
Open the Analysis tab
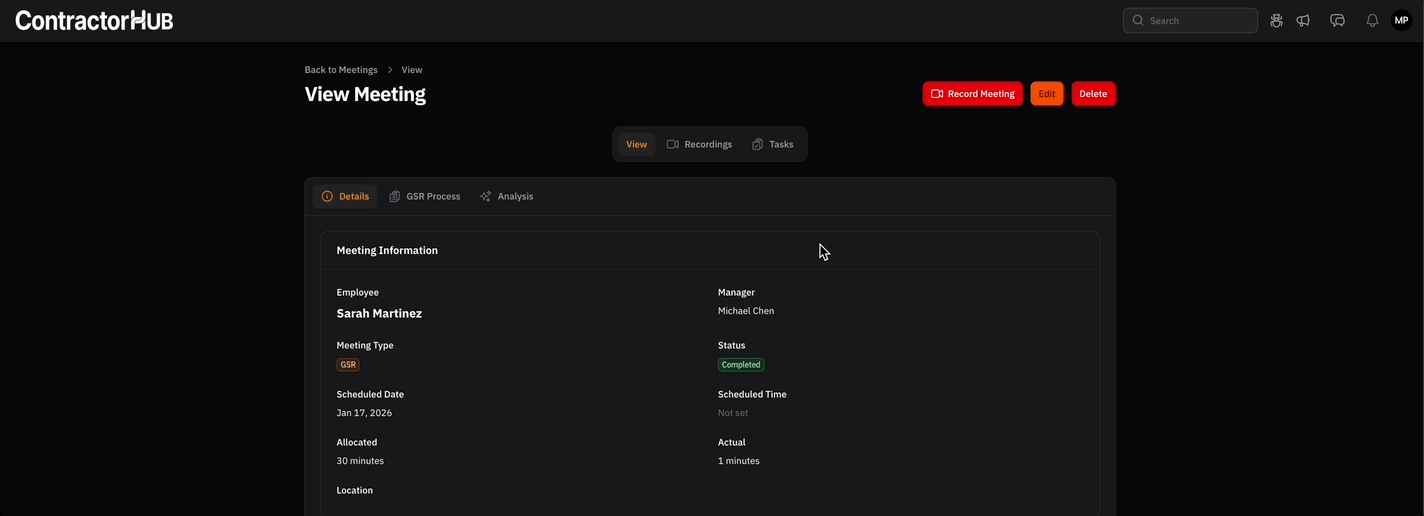pos(506,196)
